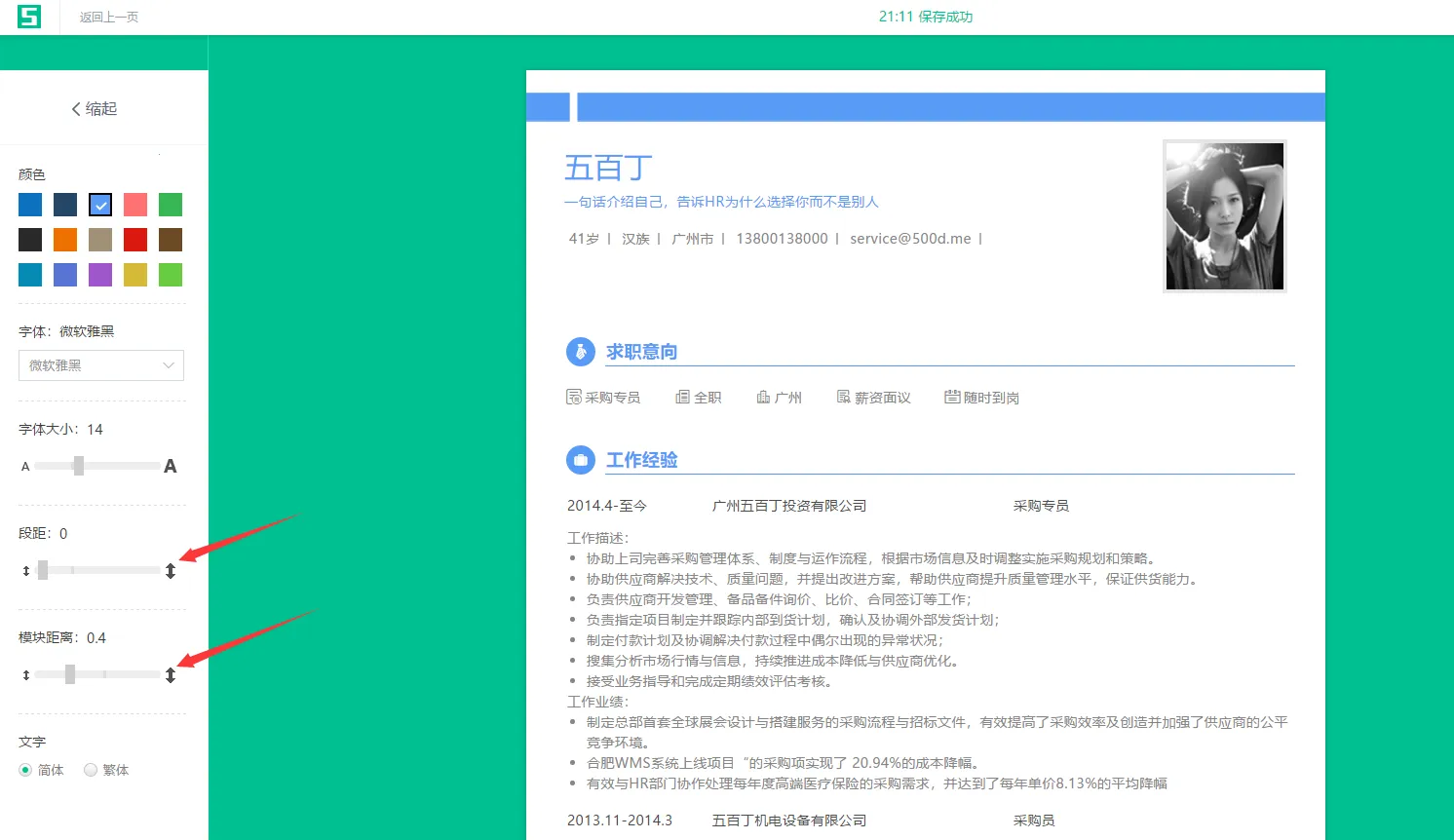Image resolution: width=1454 pixels, height=840 pixels.
Task: Select the purple color swatch
Action: click(100, 275)
